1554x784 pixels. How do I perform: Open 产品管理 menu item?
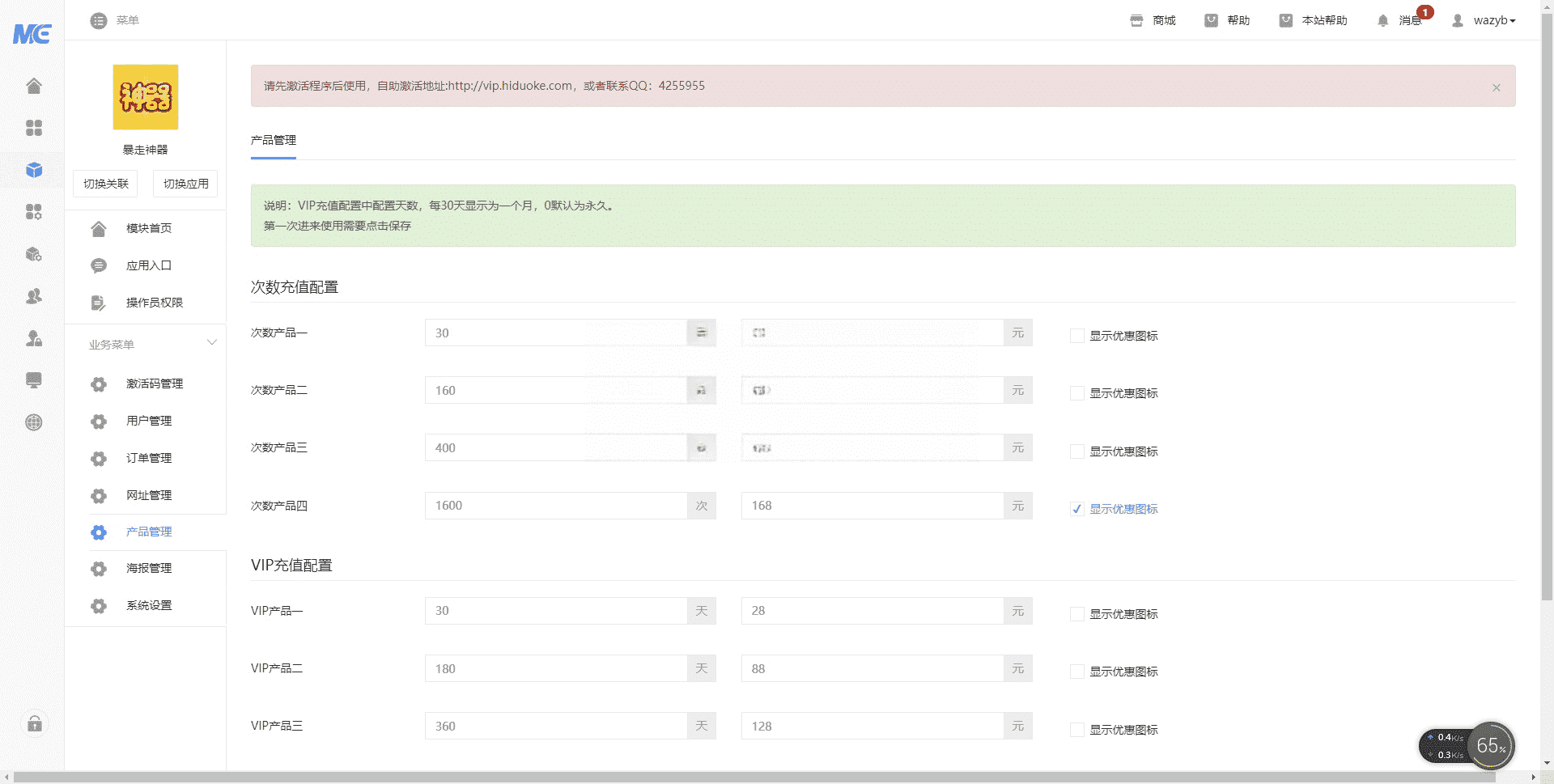tap(149, 532)
